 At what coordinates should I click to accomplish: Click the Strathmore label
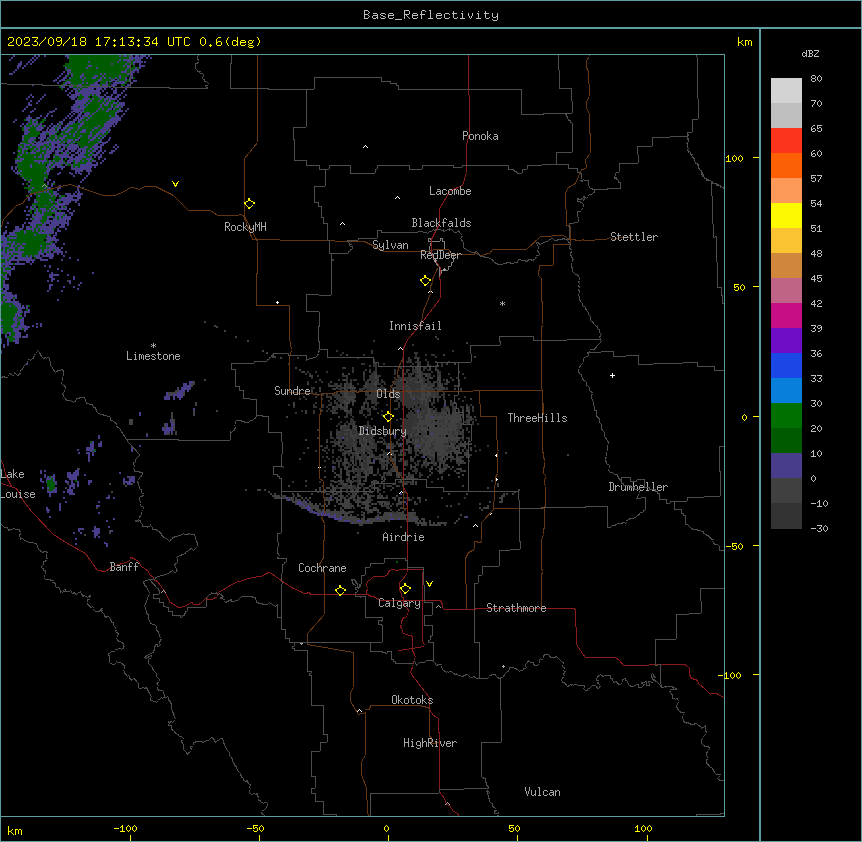pos(516,608)
